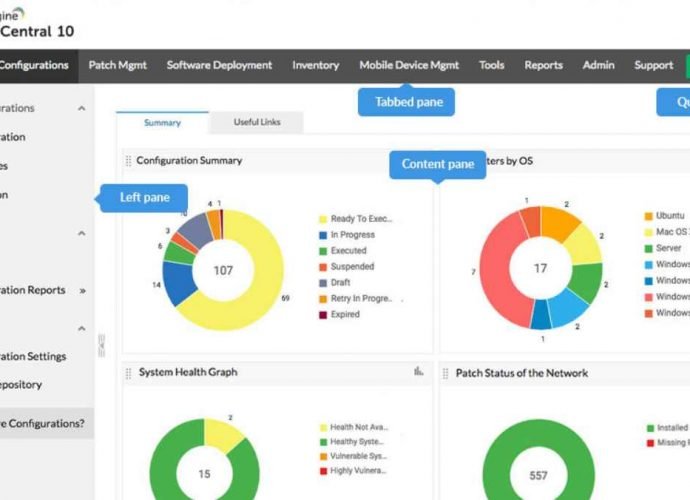This screenshot has height=500, width=690.
Task: Click the Healthy Syste.. legend swatch
Action: 323,442
